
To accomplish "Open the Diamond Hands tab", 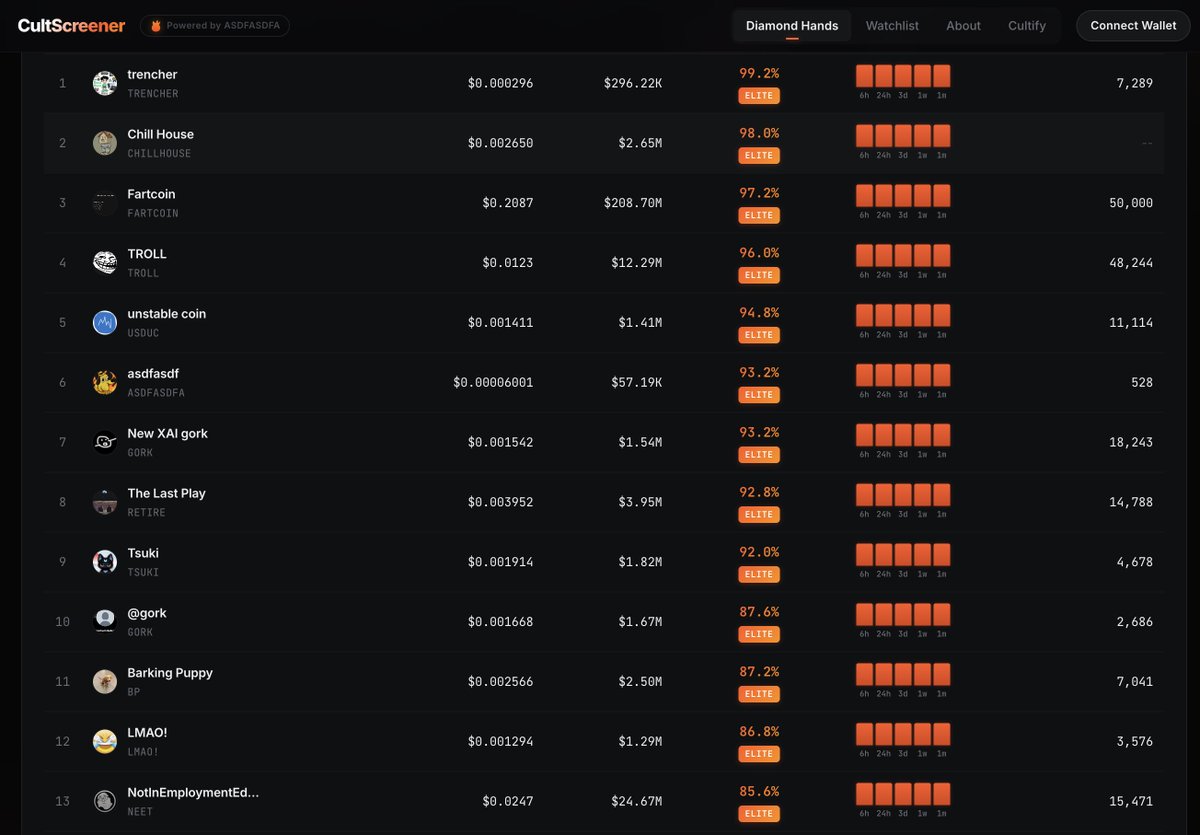I will [x=791, y=25].
